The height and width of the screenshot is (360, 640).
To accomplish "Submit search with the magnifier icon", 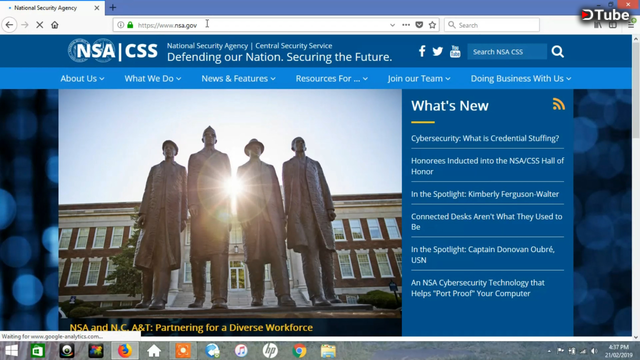I will pos(558,51).
